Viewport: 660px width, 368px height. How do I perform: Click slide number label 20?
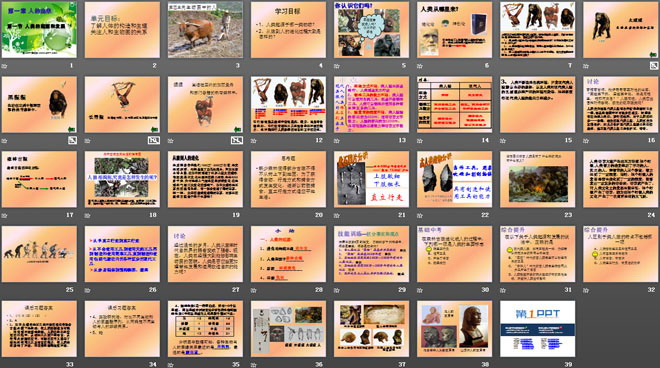pyautogui.click(x=319, y=215)
